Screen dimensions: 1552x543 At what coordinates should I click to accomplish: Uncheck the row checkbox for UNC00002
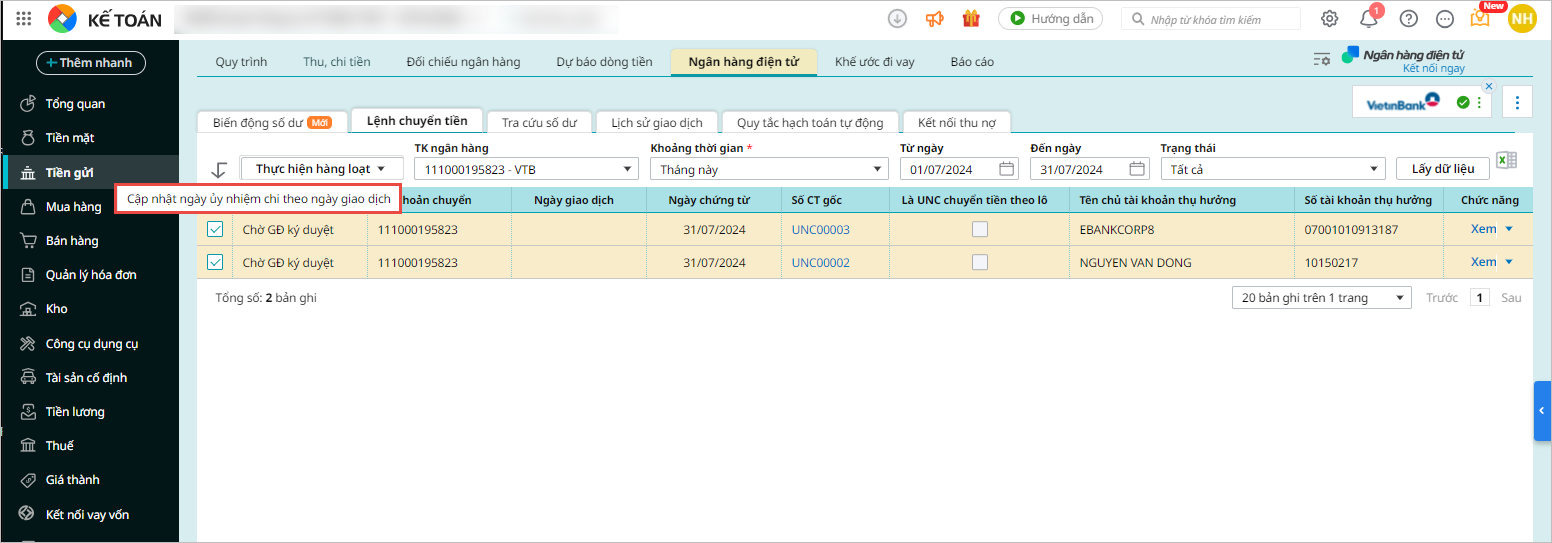(x=215, y=262)
